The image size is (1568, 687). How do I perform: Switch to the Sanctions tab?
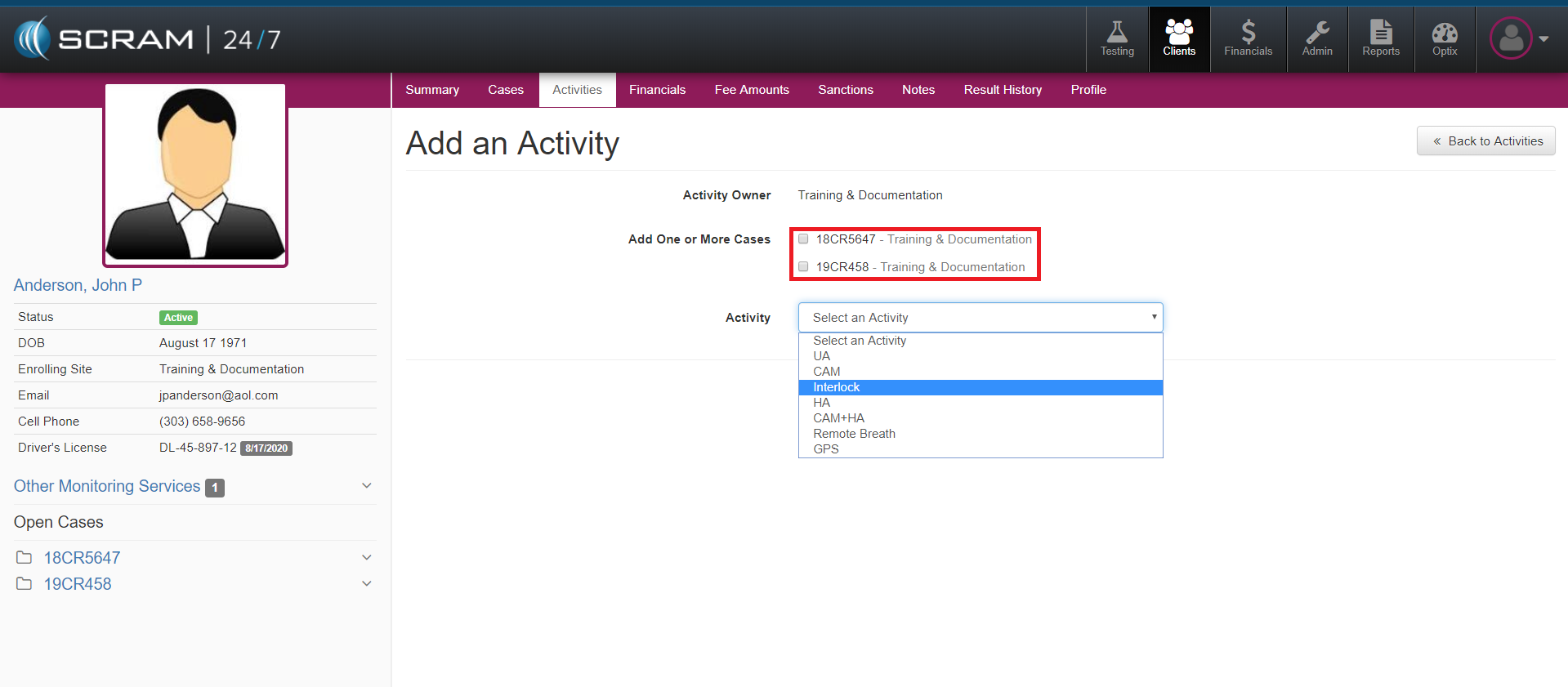[845, 90]
